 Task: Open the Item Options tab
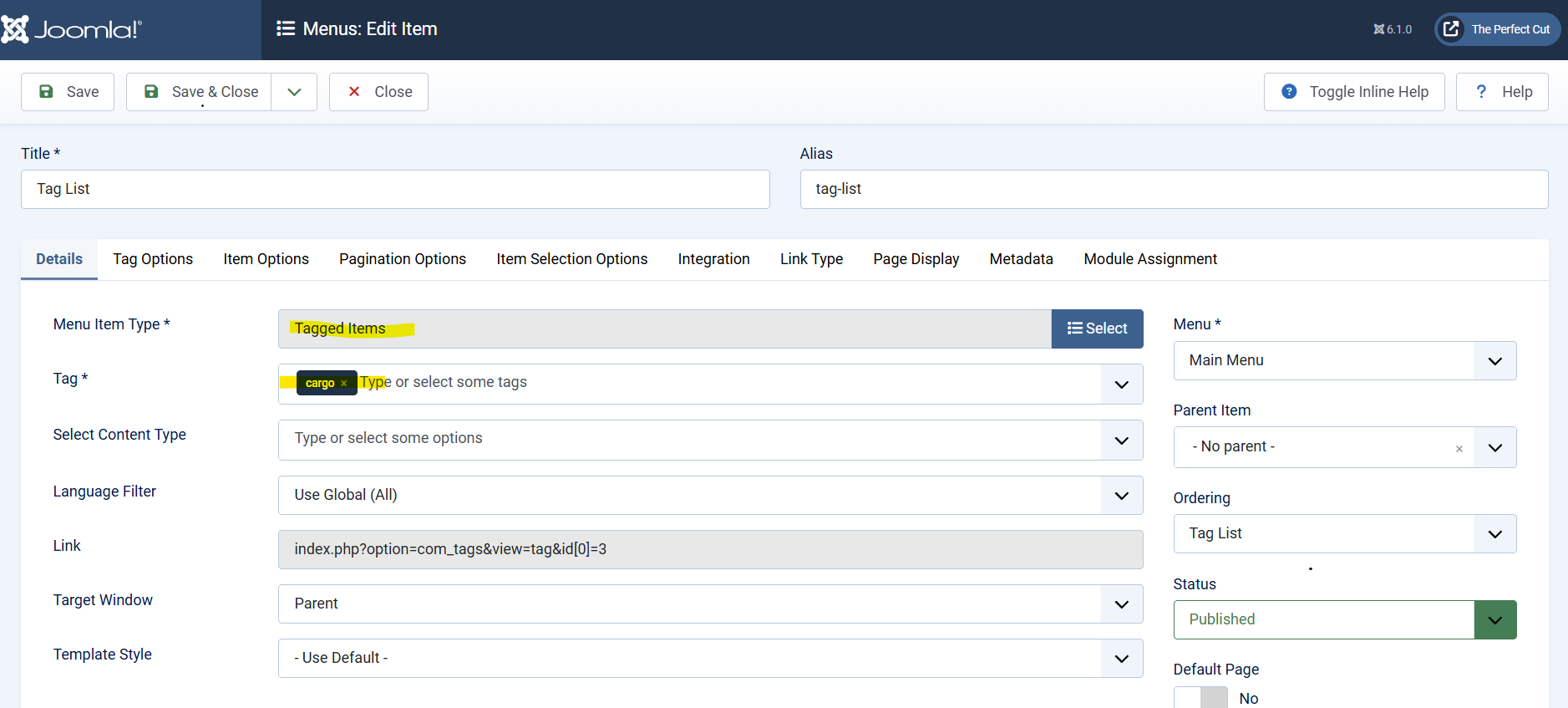[x=266, y=259]
